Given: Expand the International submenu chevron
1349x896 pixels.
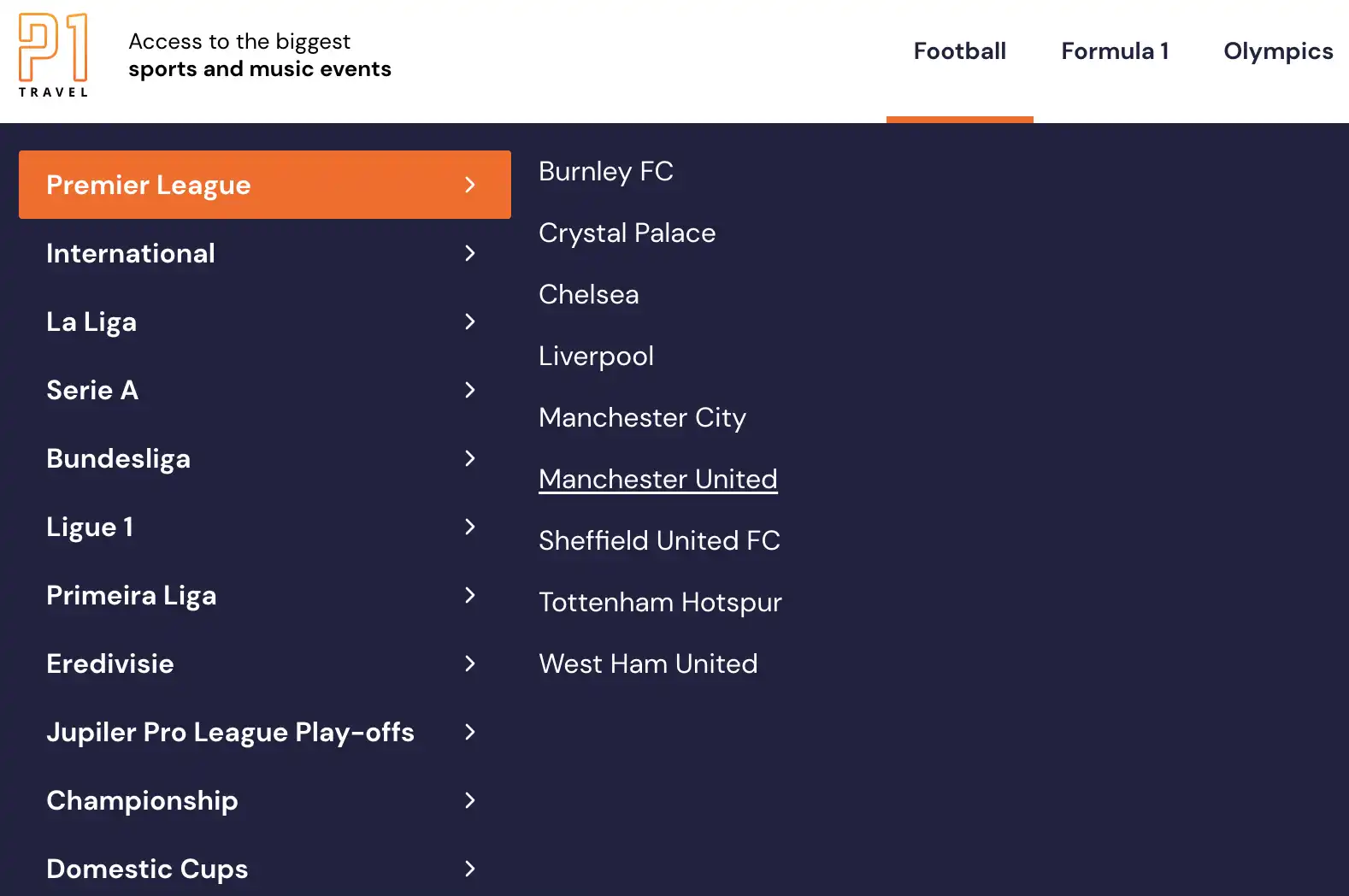Looking at the screenshot, I should (470, 253).
